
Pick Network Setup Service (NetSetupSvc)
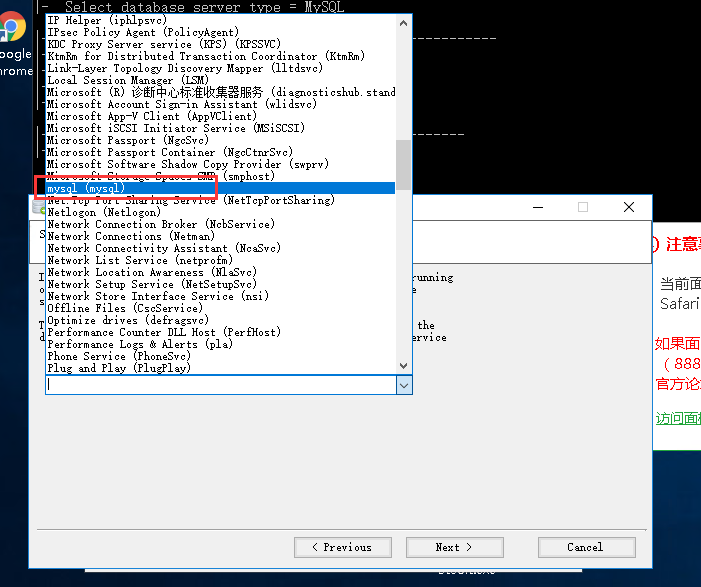[x=221, y=284]
